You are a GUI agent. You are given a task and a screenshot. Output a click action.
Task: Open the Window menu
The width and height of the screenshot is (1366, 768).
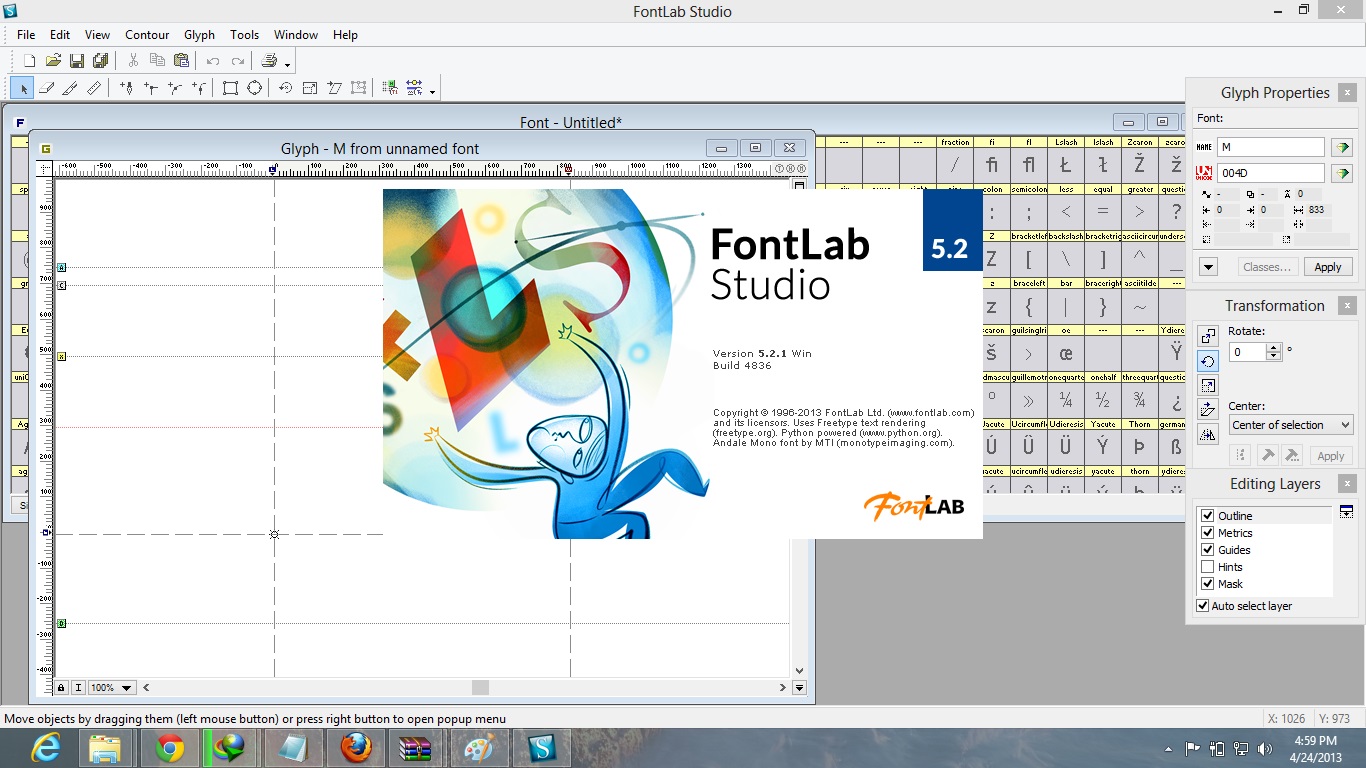click(295, 34)
